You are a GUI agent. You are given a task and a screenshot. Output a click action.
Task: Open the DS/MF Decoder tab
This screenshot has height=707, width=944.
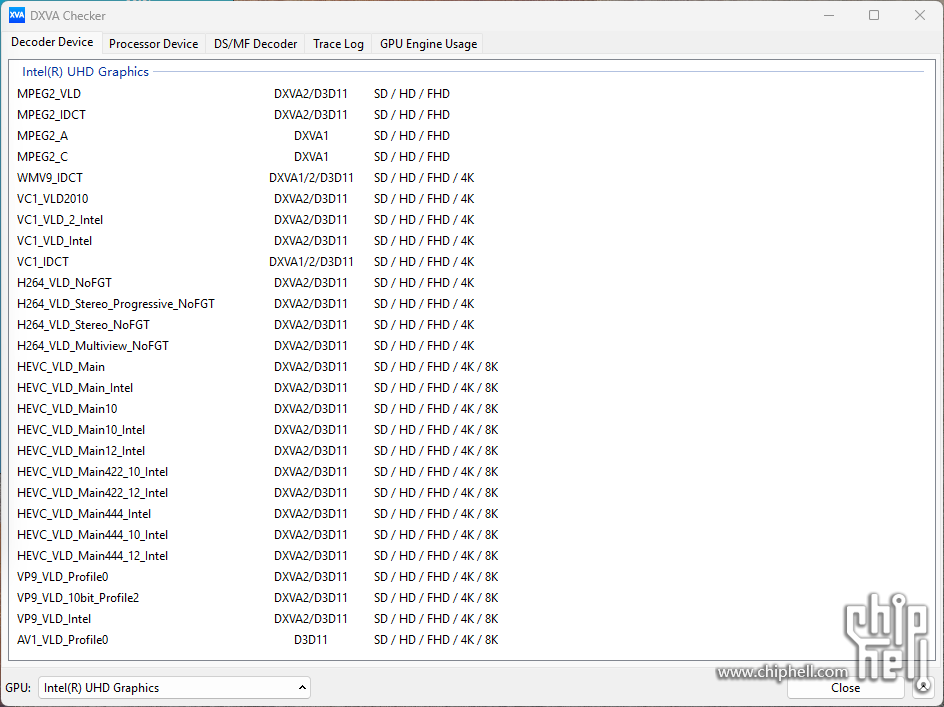(x=255, y=44)
